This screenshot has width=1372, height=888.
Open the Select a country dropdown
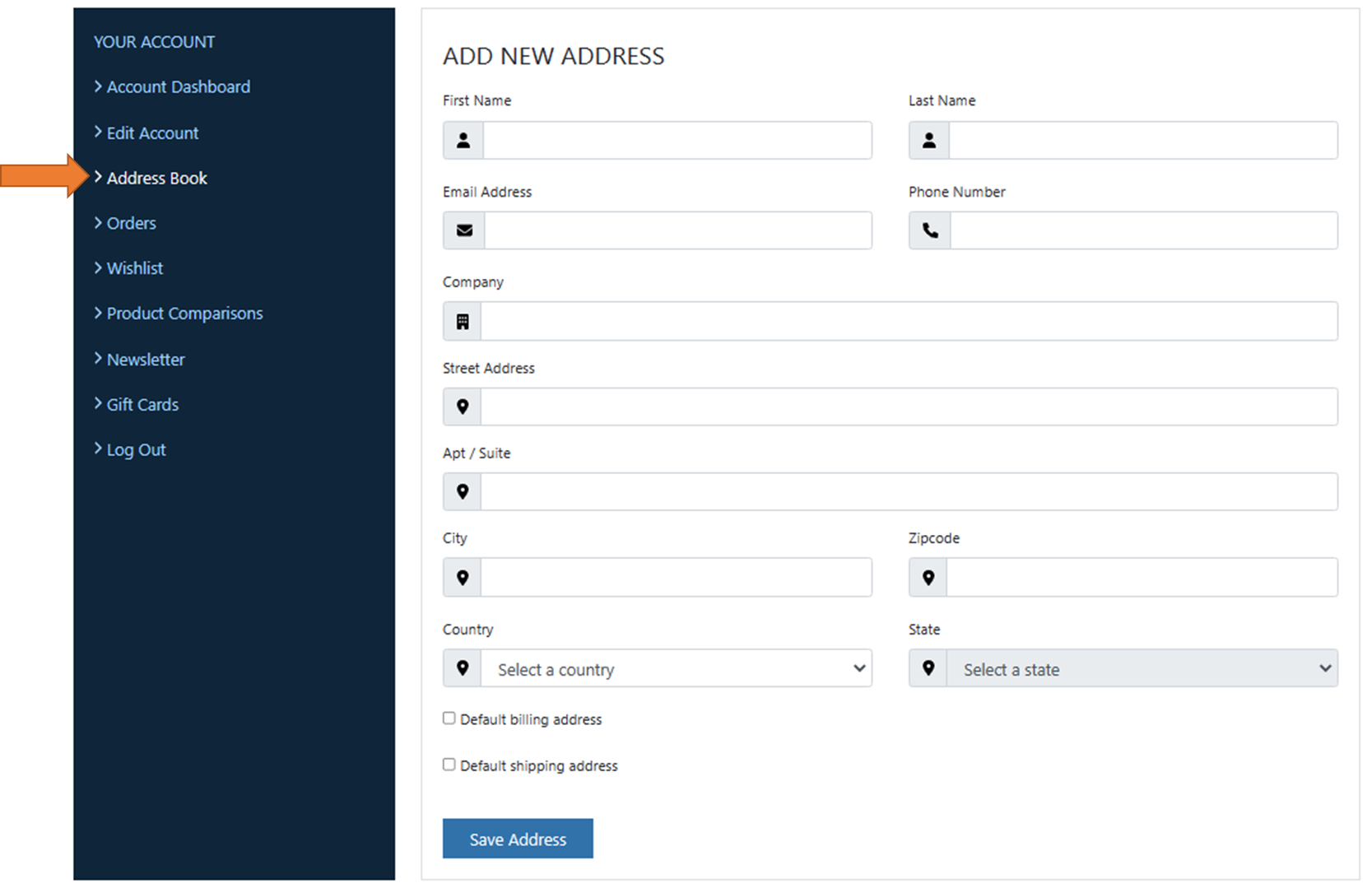click(x=677, y=668)
